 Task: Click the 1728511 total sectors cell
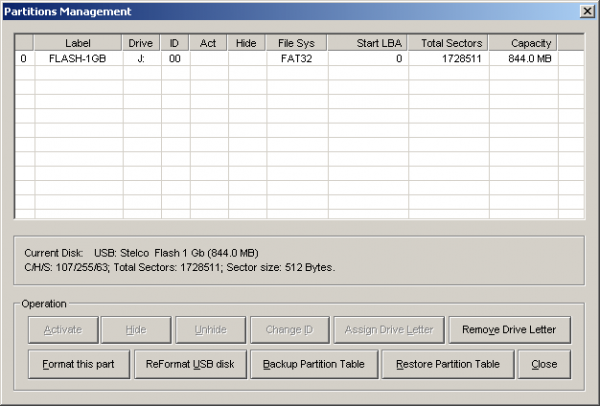point(448,59)
